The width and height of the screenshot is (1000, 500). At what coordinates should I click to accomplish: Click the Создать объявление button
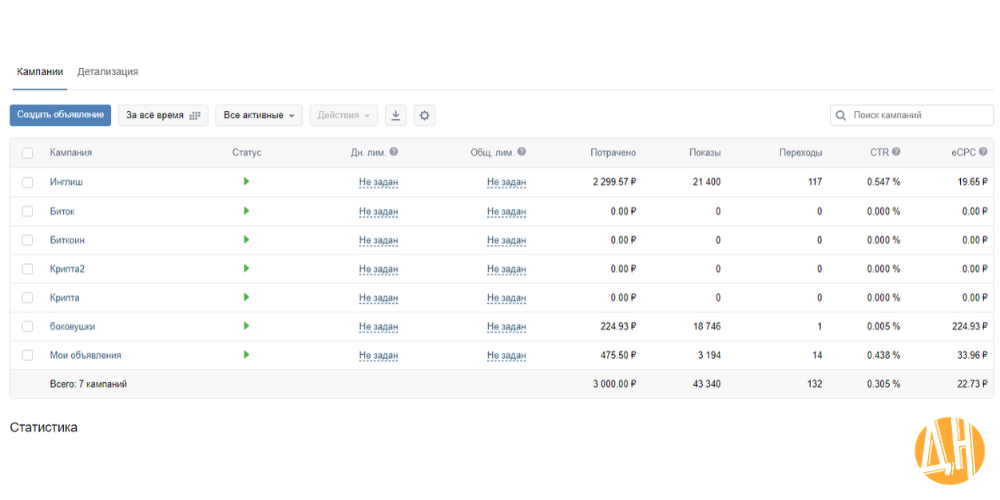coord(61,115)
